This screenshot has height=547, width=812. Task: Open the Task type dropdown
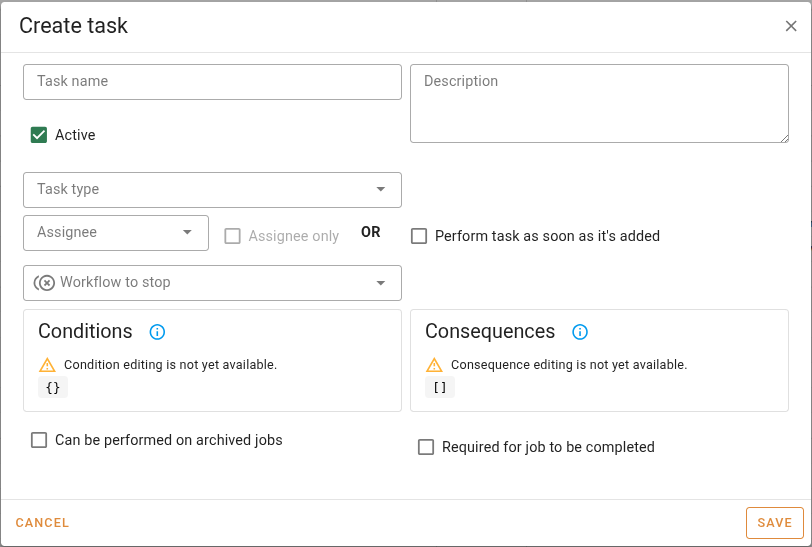[212, 190]
